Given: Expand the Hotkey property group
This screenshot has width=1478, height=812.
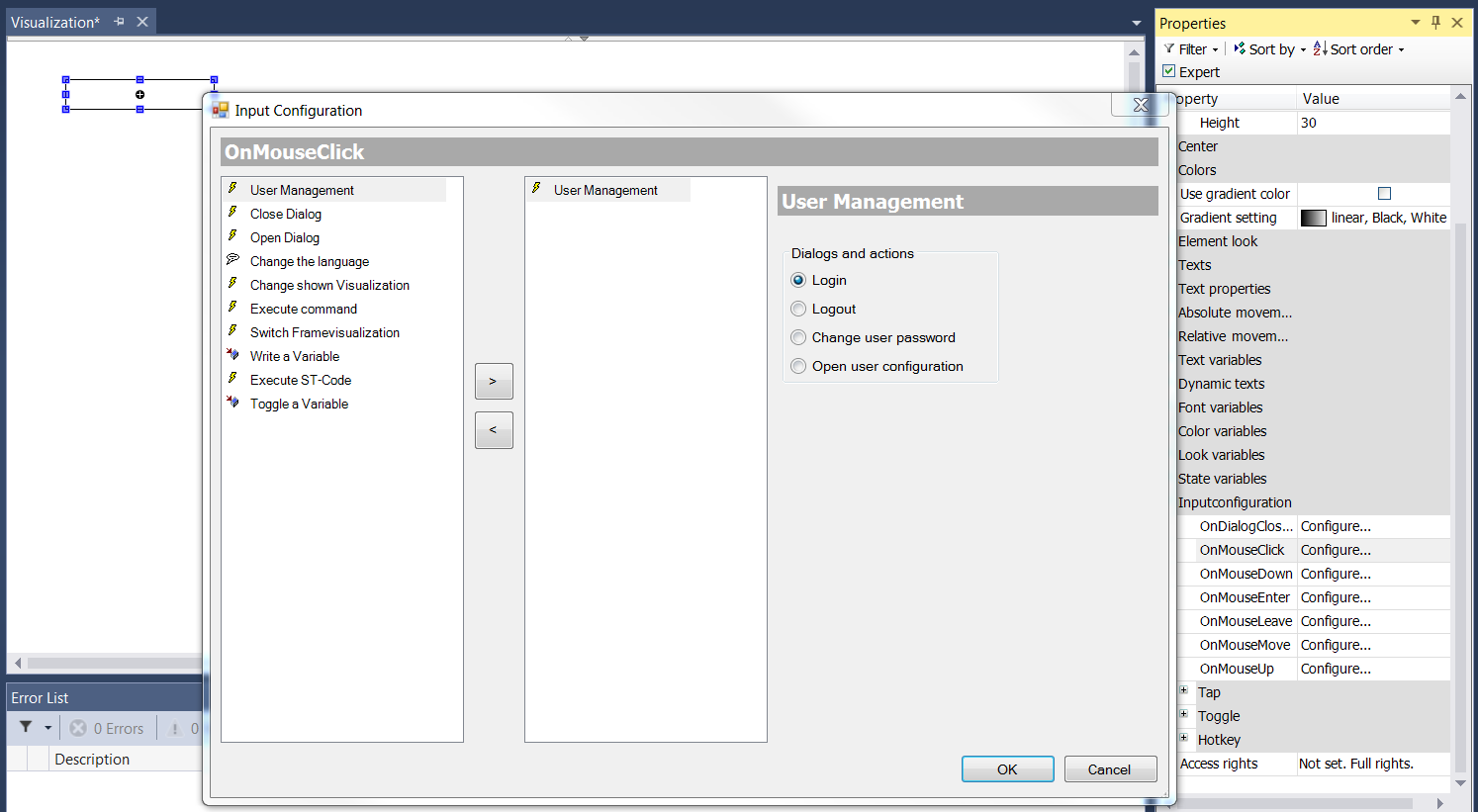Looking at the screenshot, I should tap(1183, 738).
